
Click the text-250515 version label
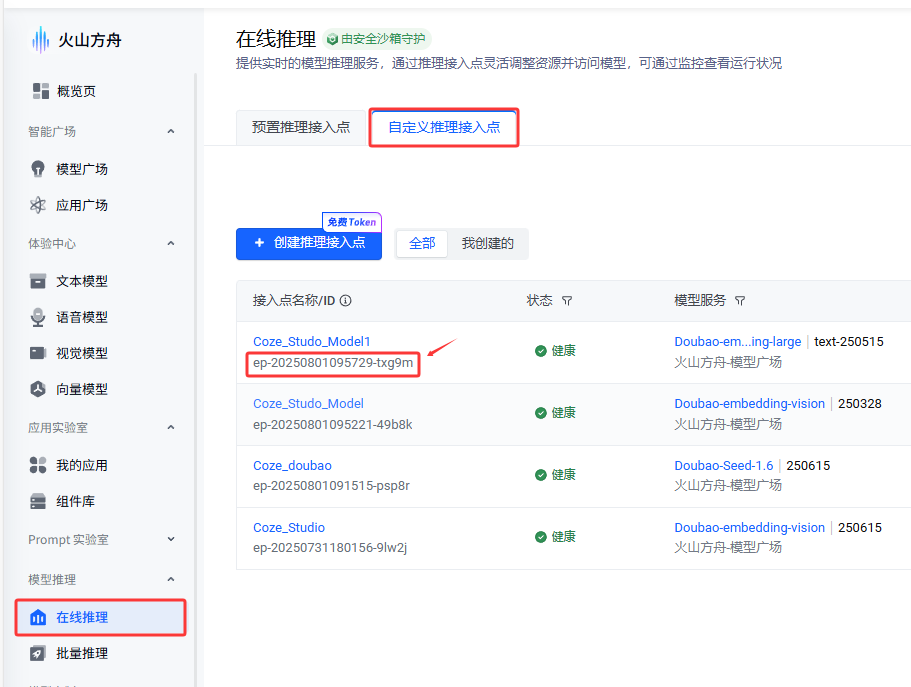[848, 342]
